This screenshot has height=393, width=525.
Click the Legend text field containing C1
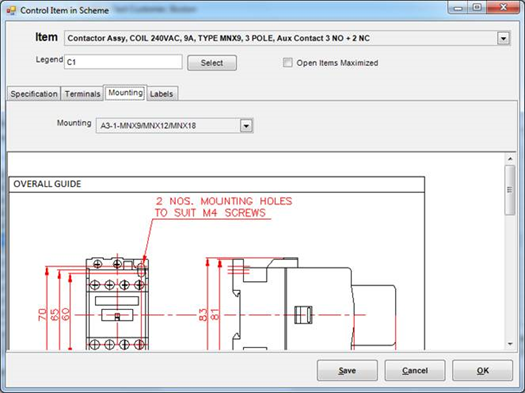(123, 62)
